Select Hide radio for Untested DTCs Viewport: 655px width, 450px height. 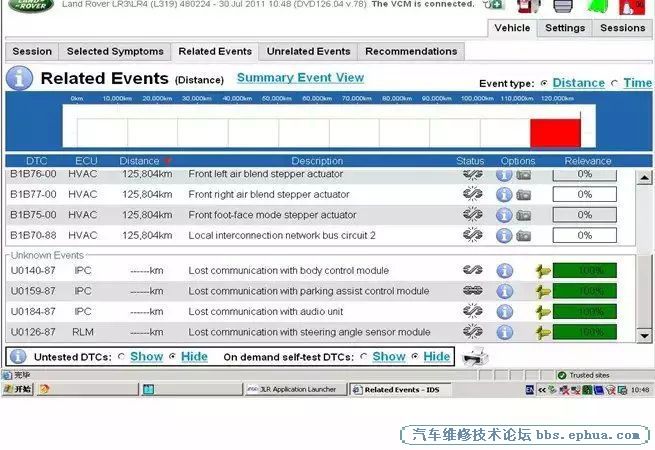pyautogui.click(x=172, y=356)
